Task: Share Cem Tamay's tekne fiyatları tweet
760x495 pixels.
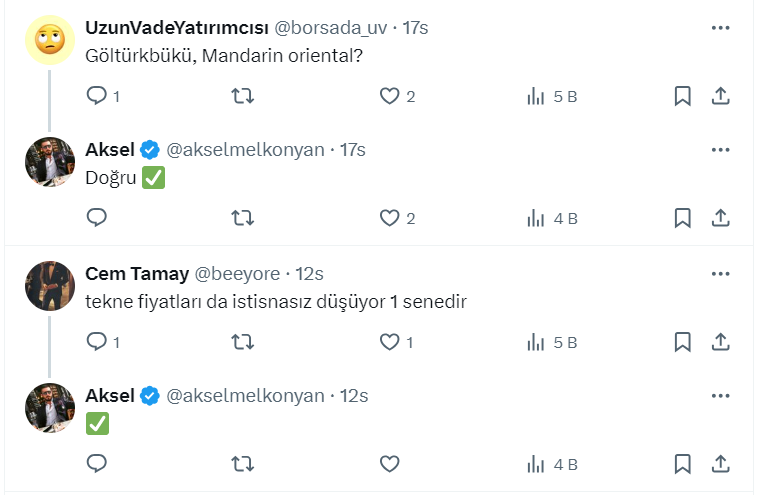Action: tap(720, 342)
